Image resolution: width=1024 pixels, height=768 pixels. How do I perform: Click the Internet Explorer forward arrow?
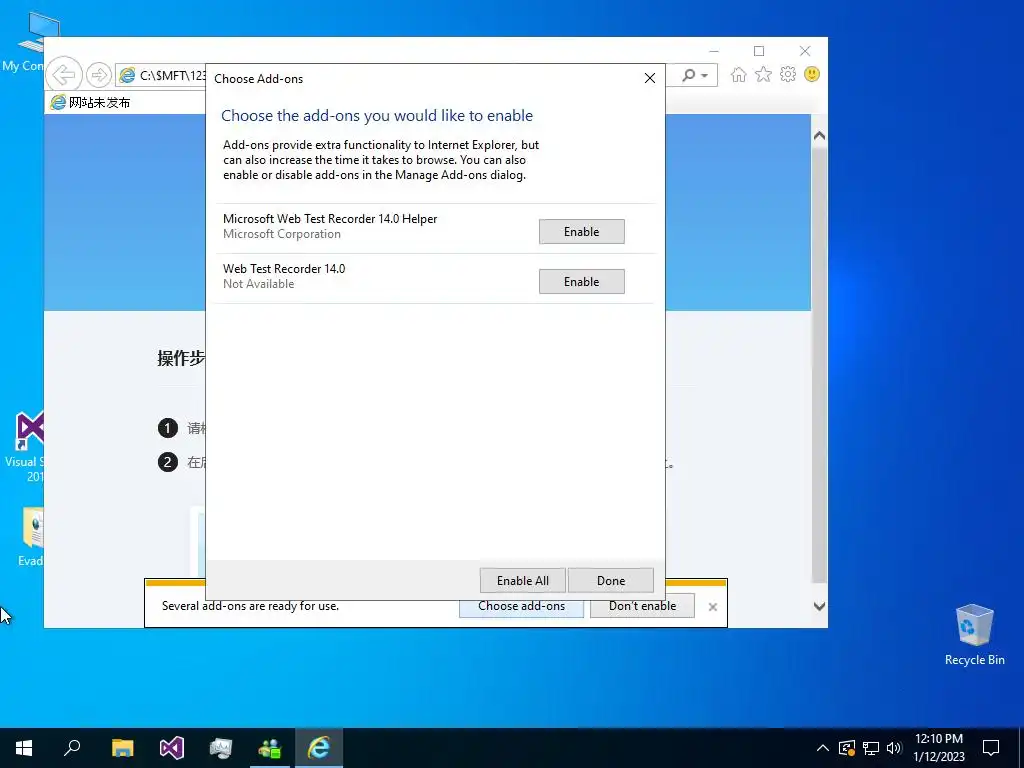(99, 75)
